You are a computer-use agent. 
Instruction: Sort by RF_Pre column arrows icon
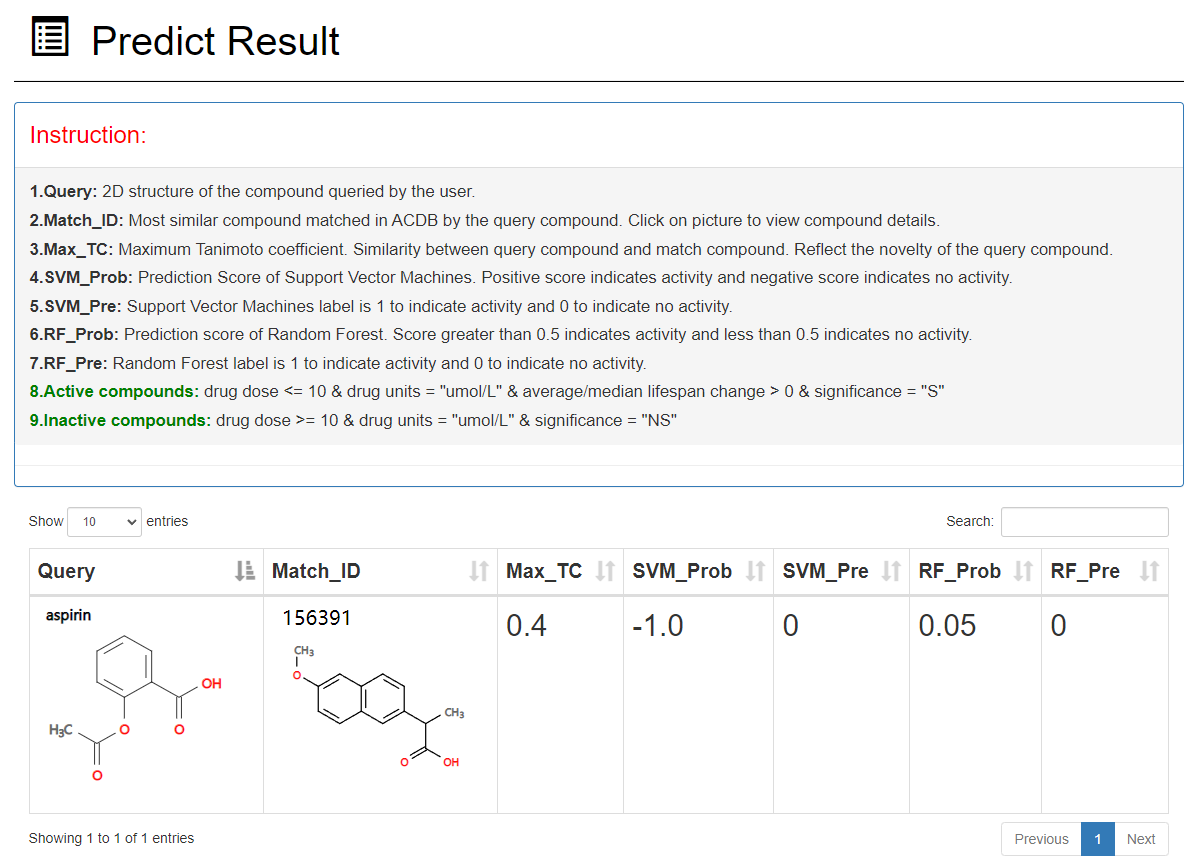pos(1149,571)
